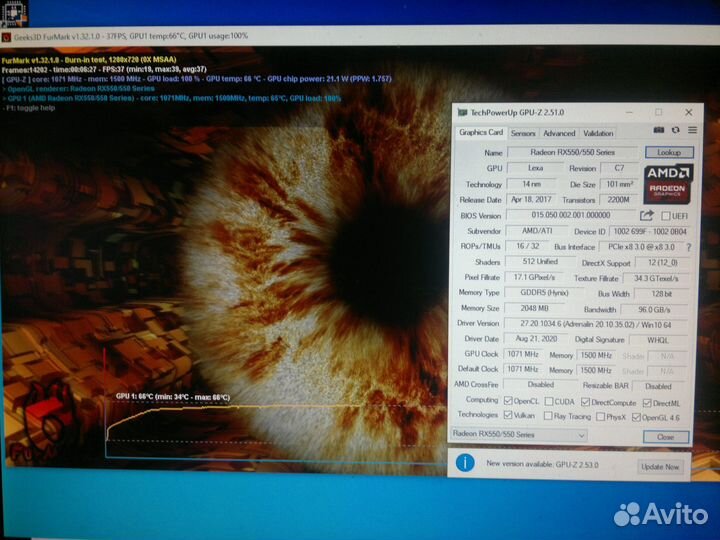Toggle the Ray Tracing checkbox
This screenshot has height=540, width=720.
coord(548,416)
